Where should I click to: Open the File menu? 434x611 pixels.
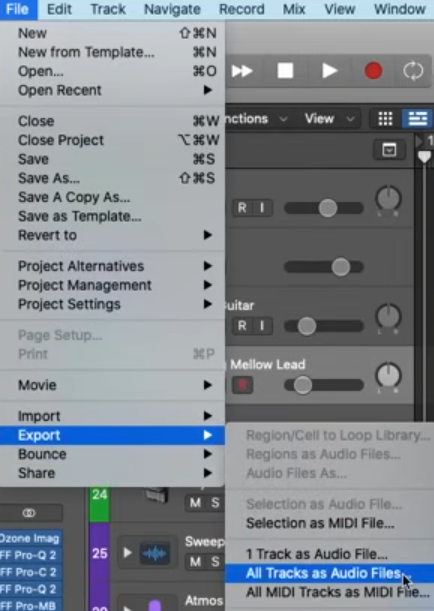18,9
